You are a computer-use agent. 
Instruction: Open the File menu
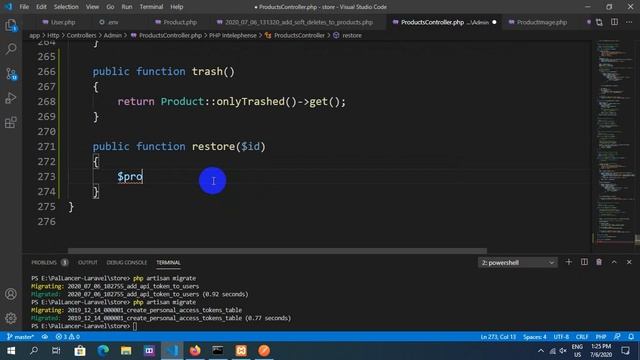click(x=24, y=7)
